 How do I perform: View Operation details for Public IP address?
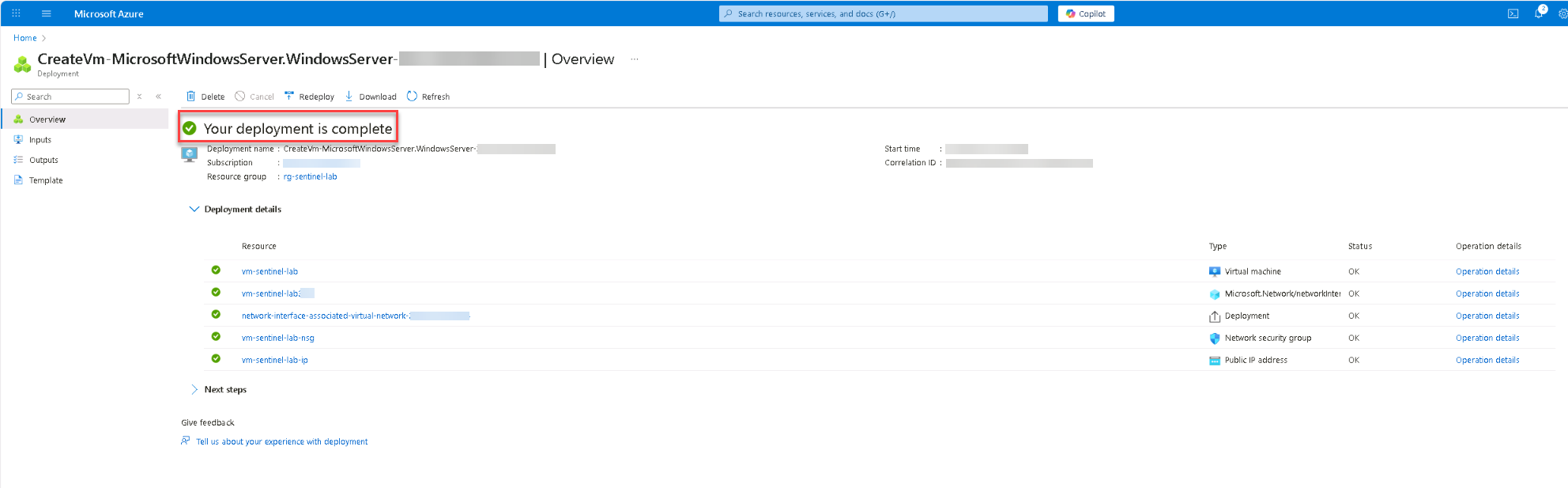click(x=1487, y=361)
